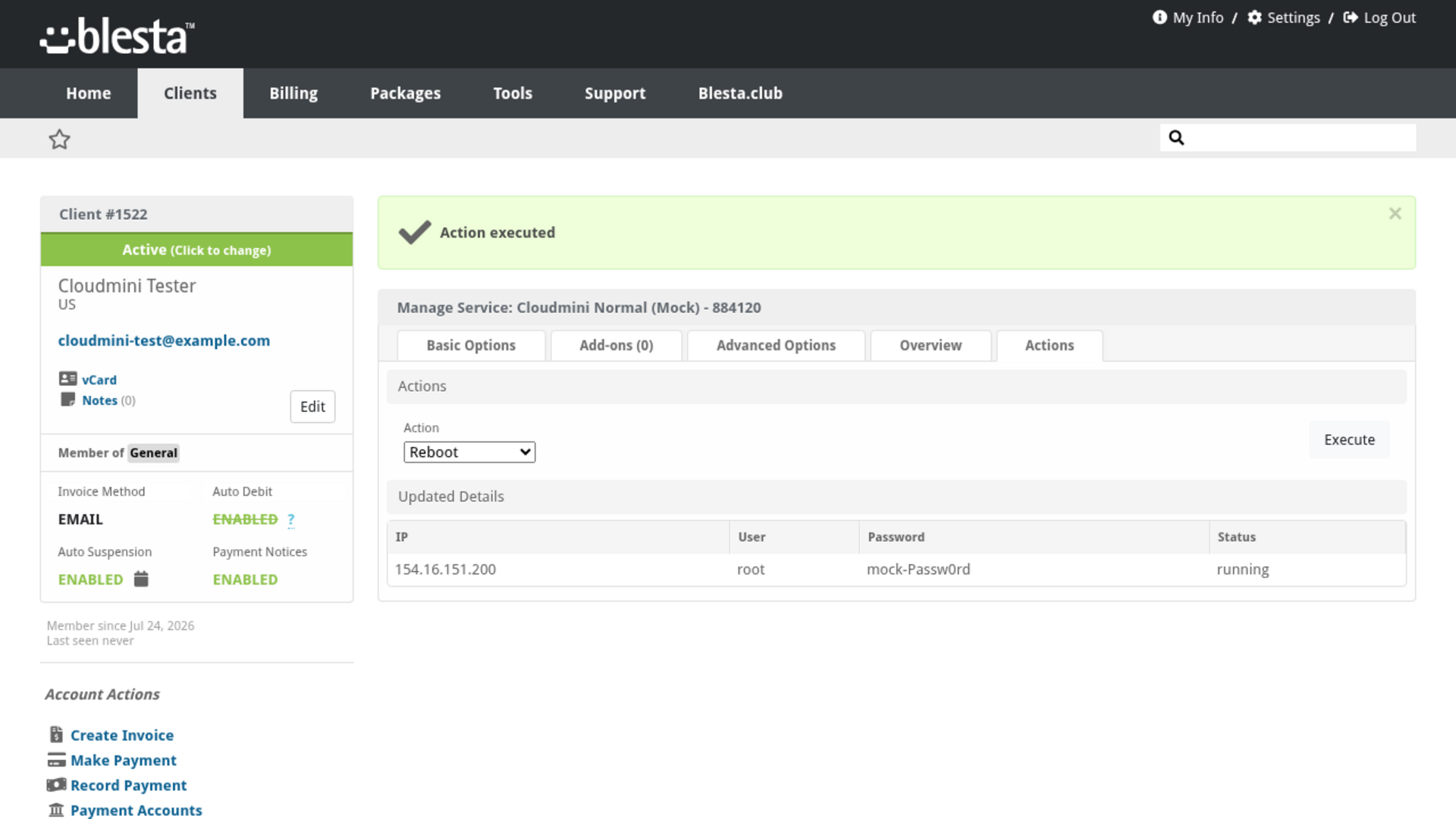Click the Auto Debit question mark tooltip

[291, 519]
